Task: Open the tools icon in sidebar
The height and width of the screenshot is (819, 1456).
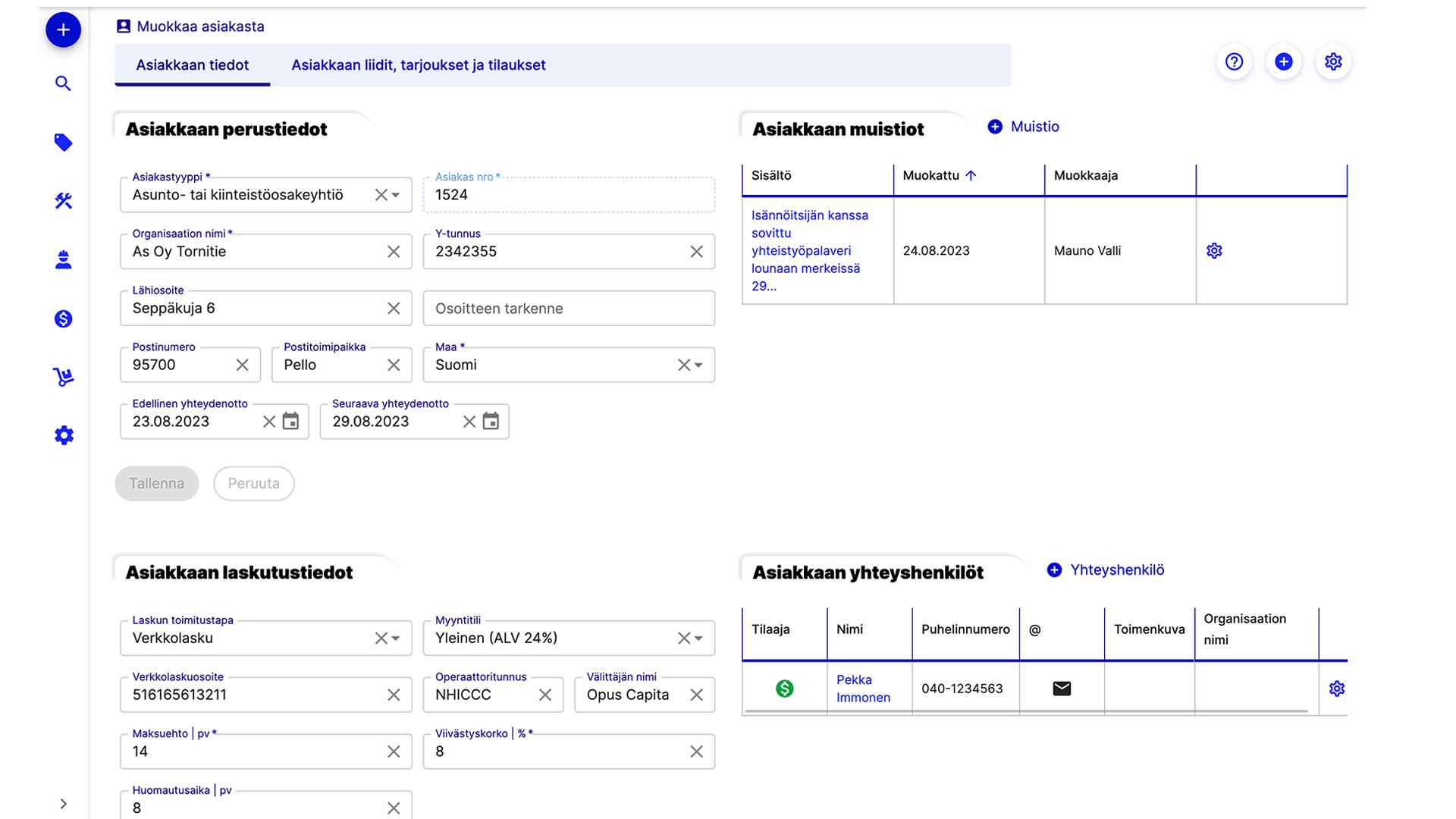Action: coord(64,201)
